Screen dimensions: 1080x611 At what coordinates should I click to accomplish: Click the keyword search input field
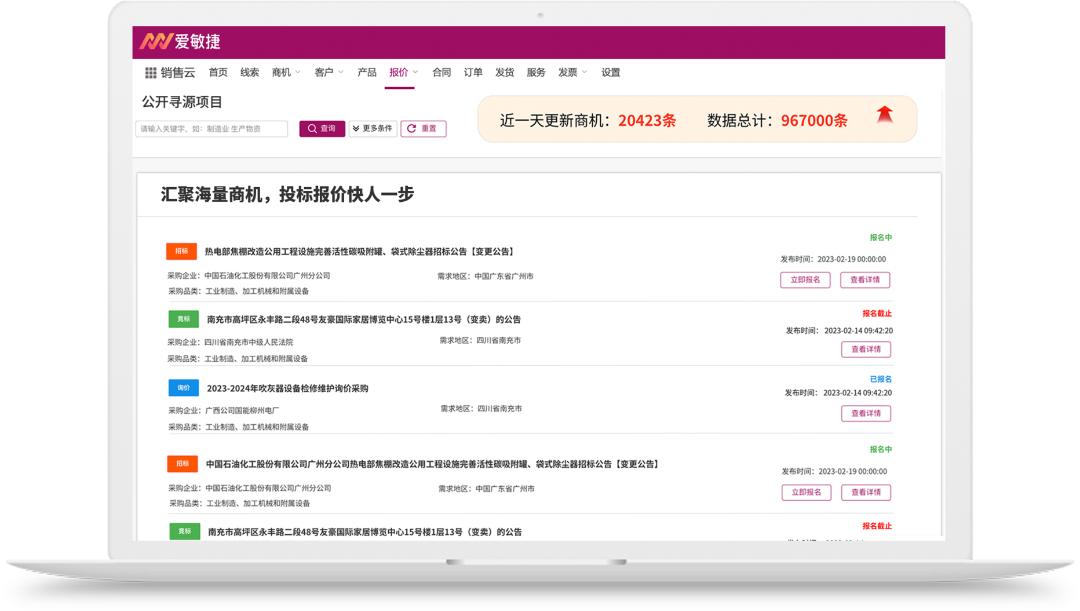point(207,128)
